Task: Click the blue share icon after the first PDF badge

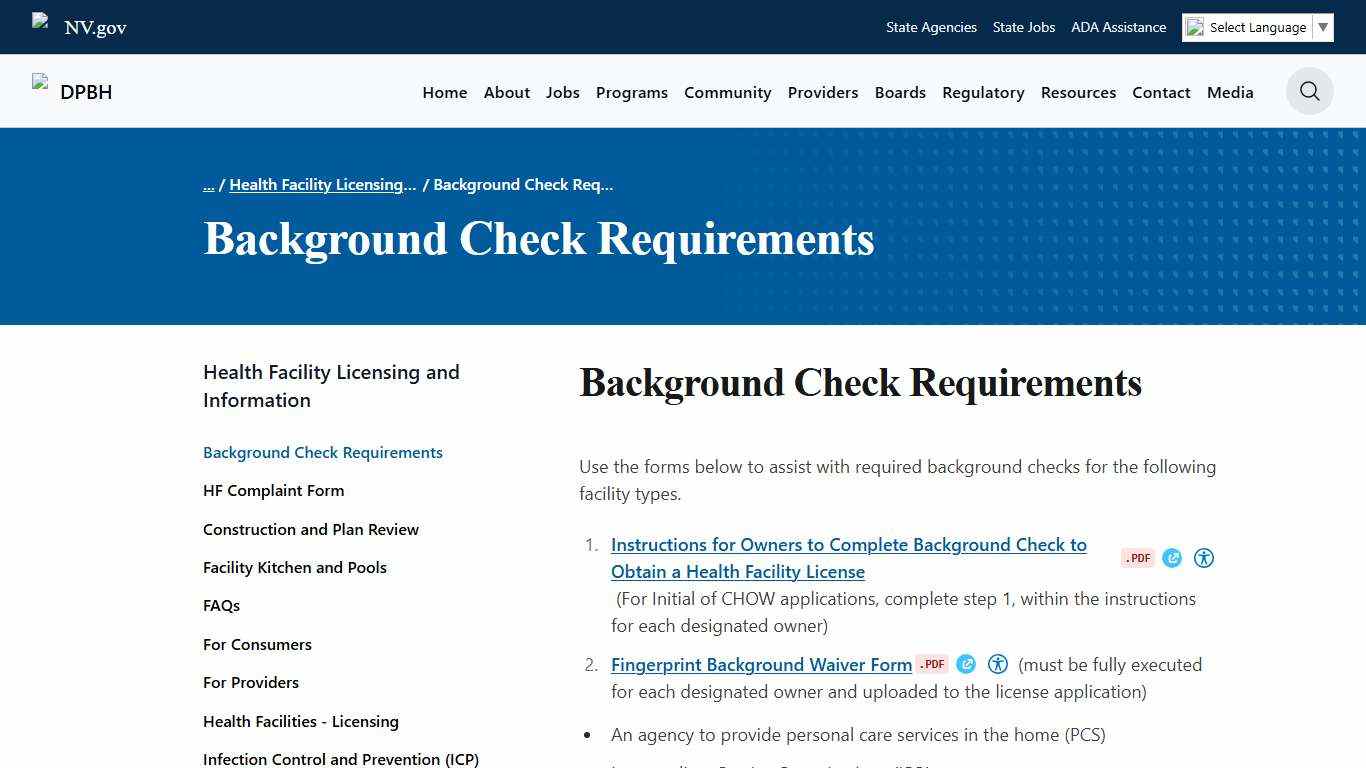Action: point(1172,557)
